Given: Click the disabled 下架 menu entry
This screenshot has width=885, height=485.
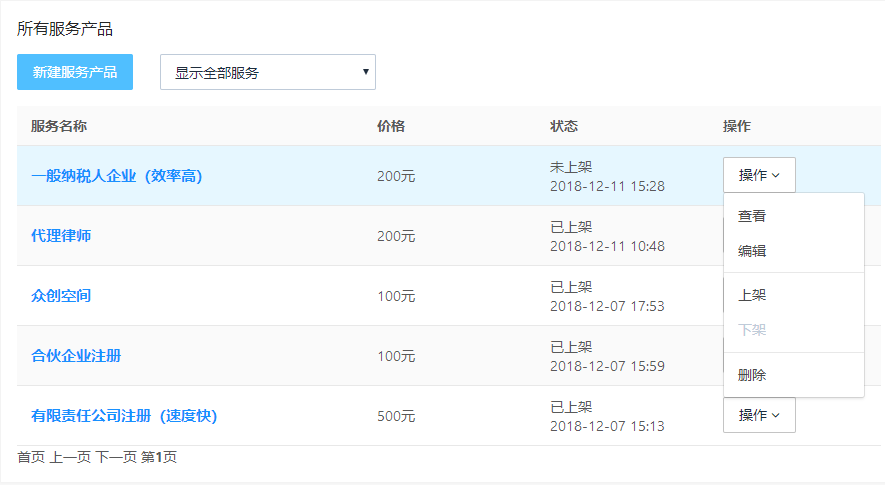Looking at the screenshot, I should (752, 330).
